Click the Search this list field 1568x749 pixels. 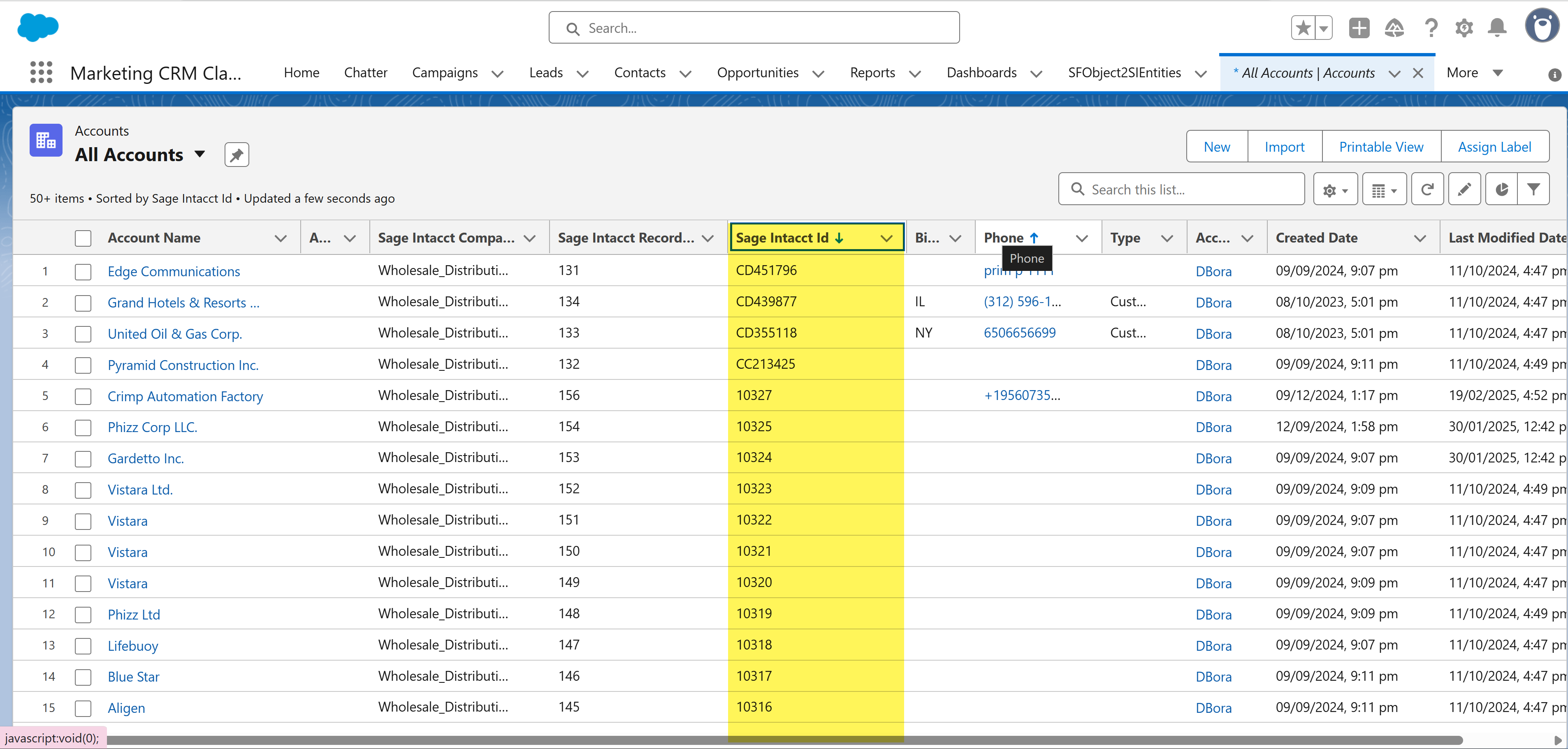pos(1181,190)
